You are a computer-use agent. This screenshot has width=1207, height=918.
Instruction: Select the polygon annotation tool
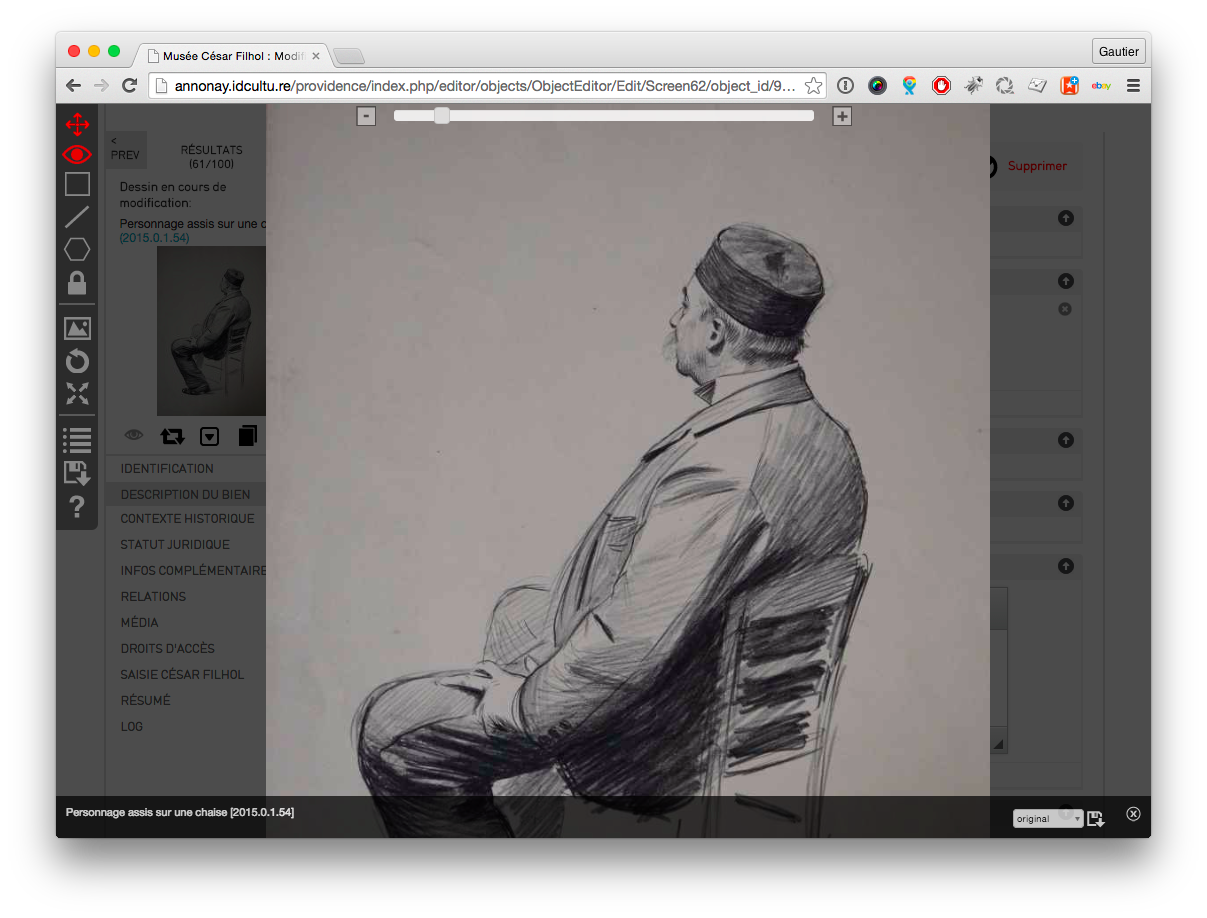pos(77,249)
